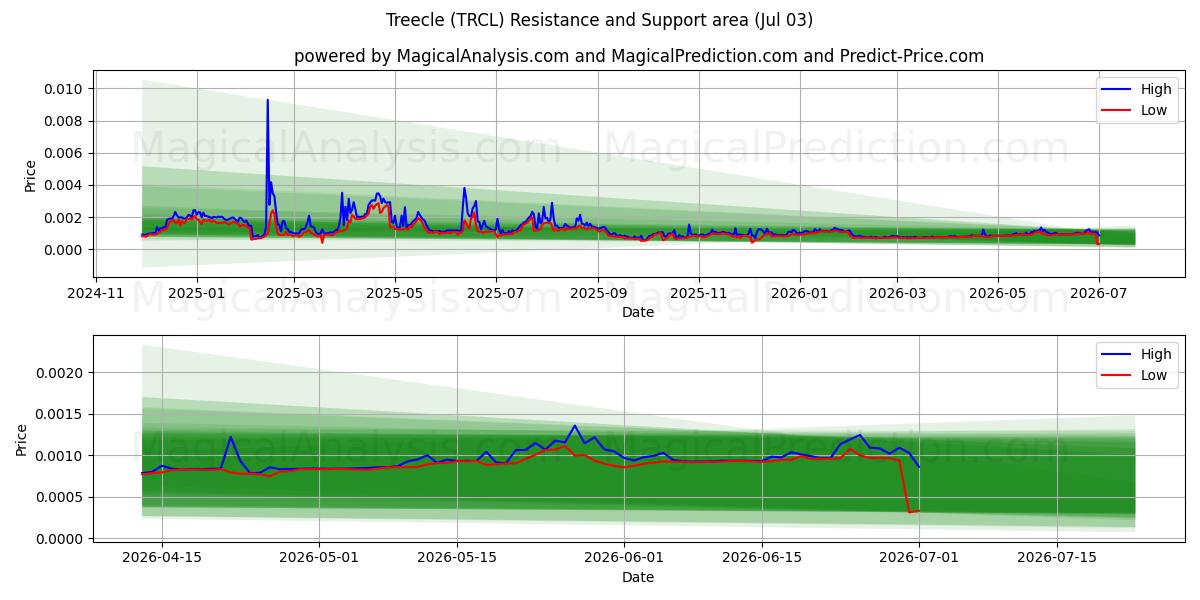Image resolution: width=1200 pixels, height=600 pixels.
Task: Click the '2025-09' date tick label
Action: (x=598, y=293)
